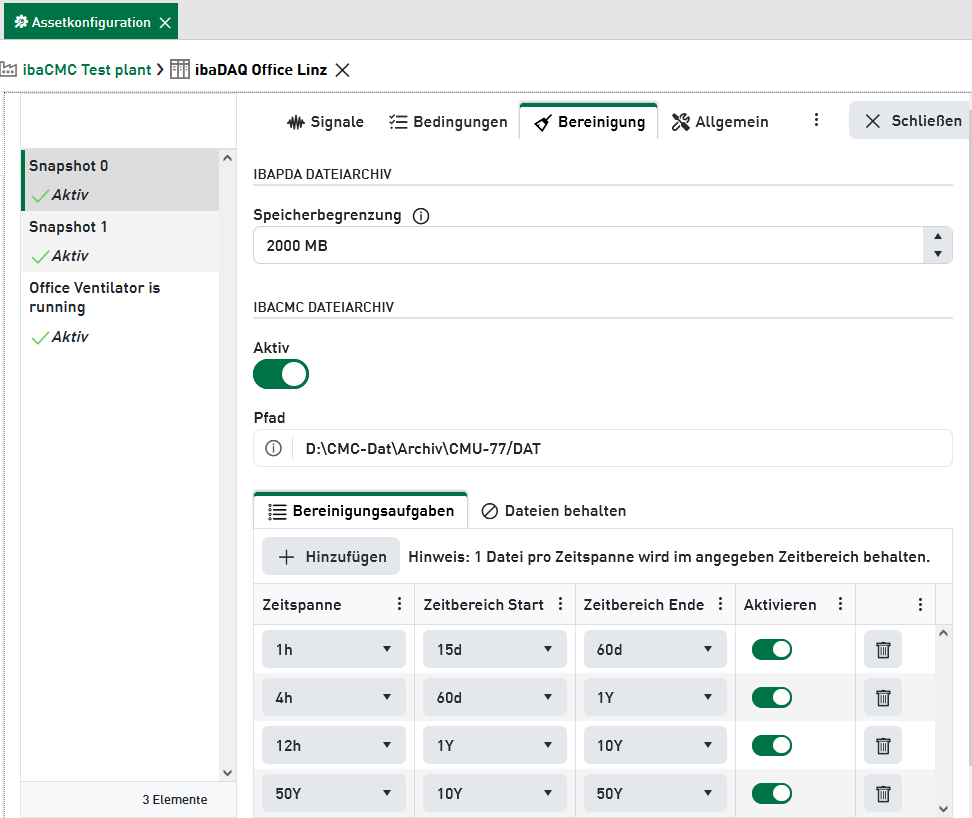Click the Hinzufügen button
The image size is (972, 818).
coord(331,557)
